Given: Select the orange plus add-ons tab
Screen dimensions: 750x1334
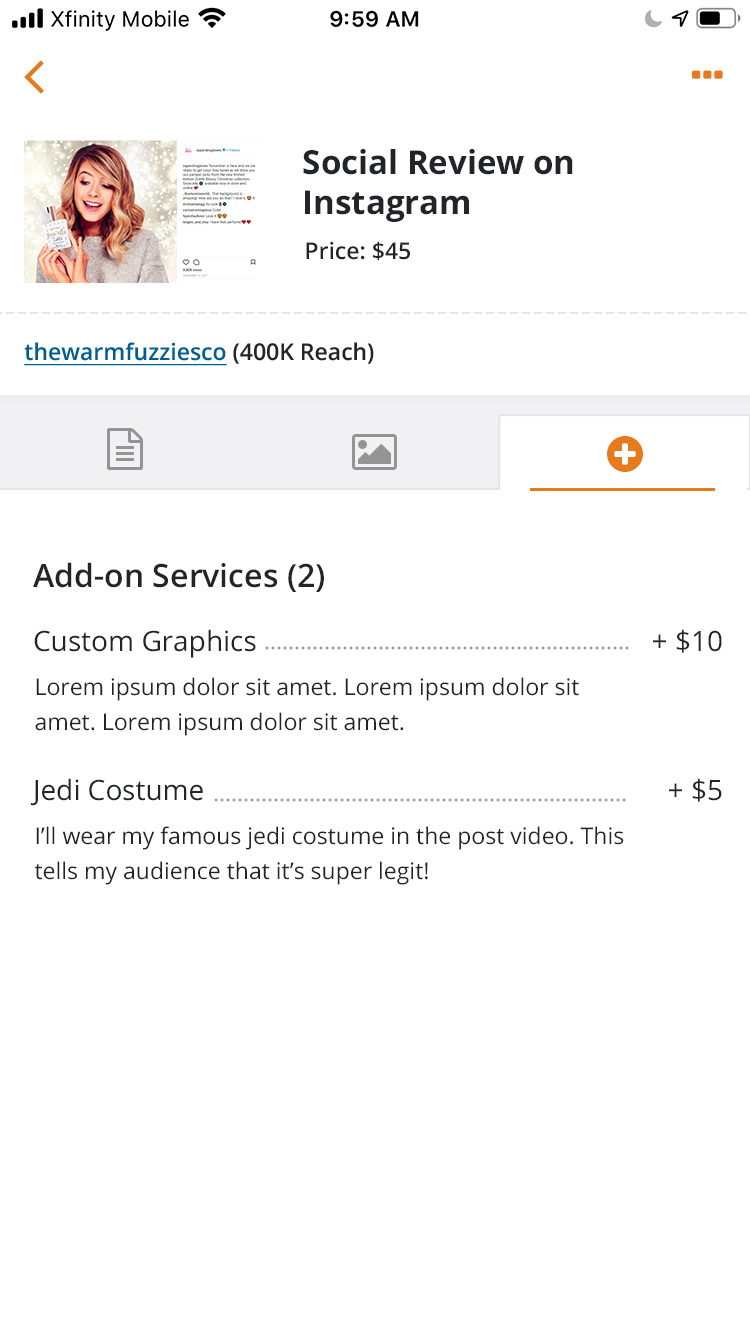Looking at the screenshot, I should 624,454.
